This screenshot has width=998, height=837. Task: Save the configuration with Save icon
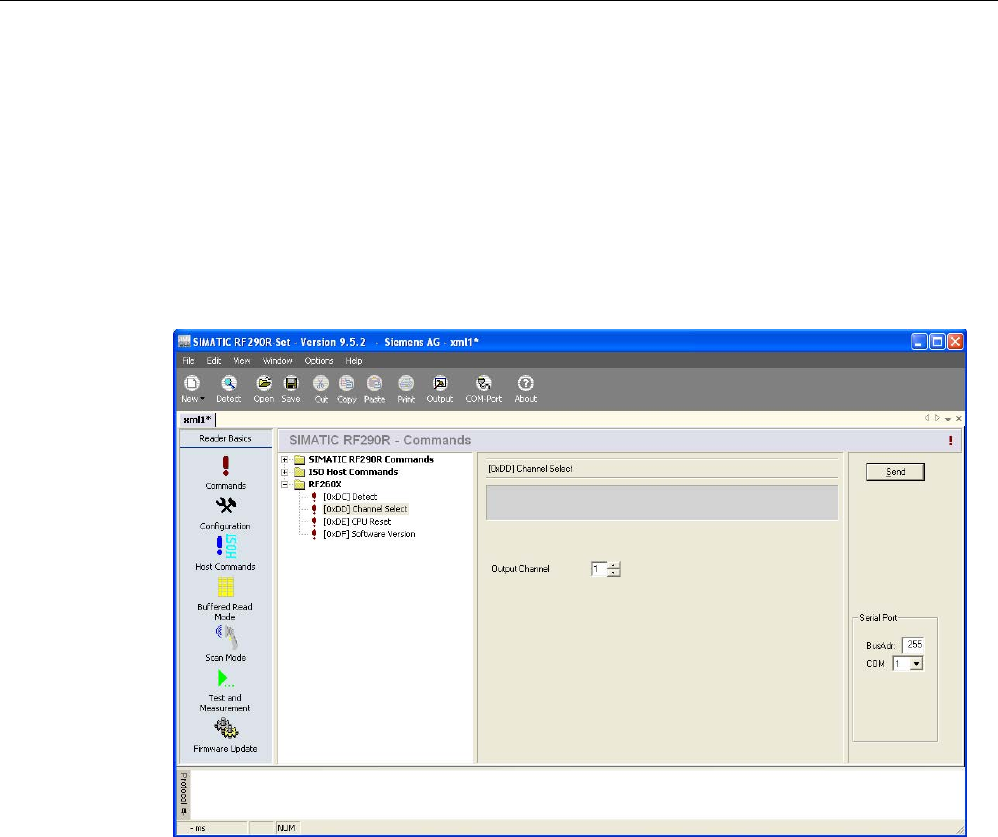[x=291, y=383]
